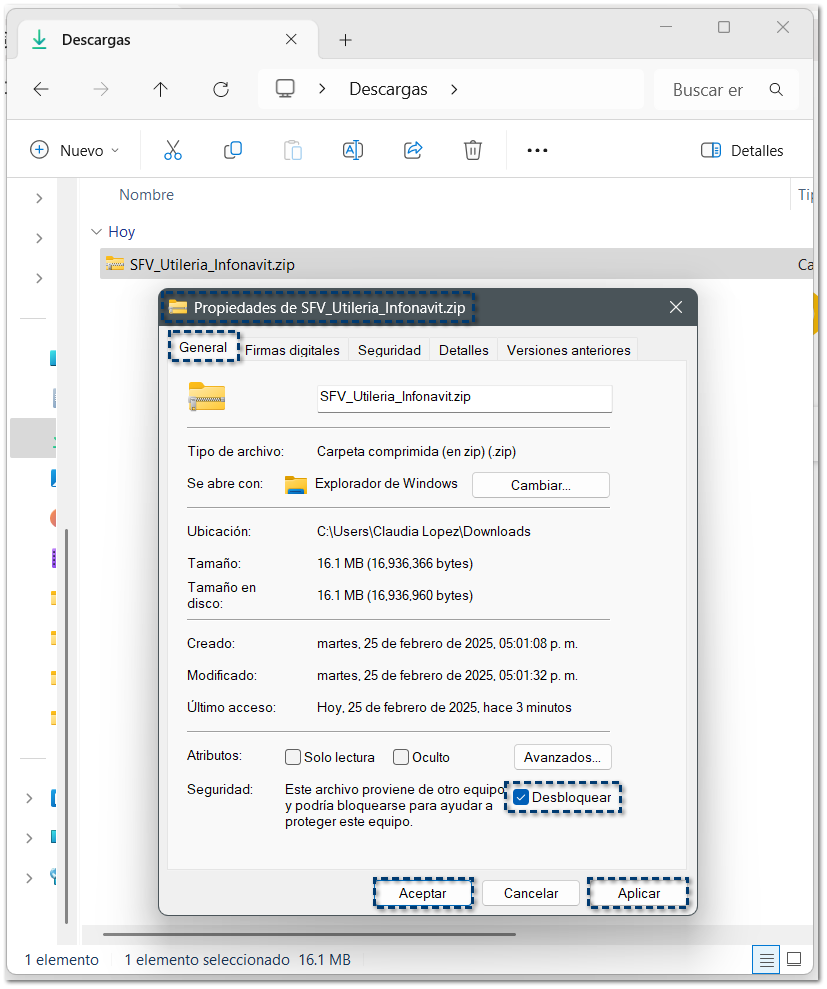Untick the Desbloquear checkbox

[521, 797]
